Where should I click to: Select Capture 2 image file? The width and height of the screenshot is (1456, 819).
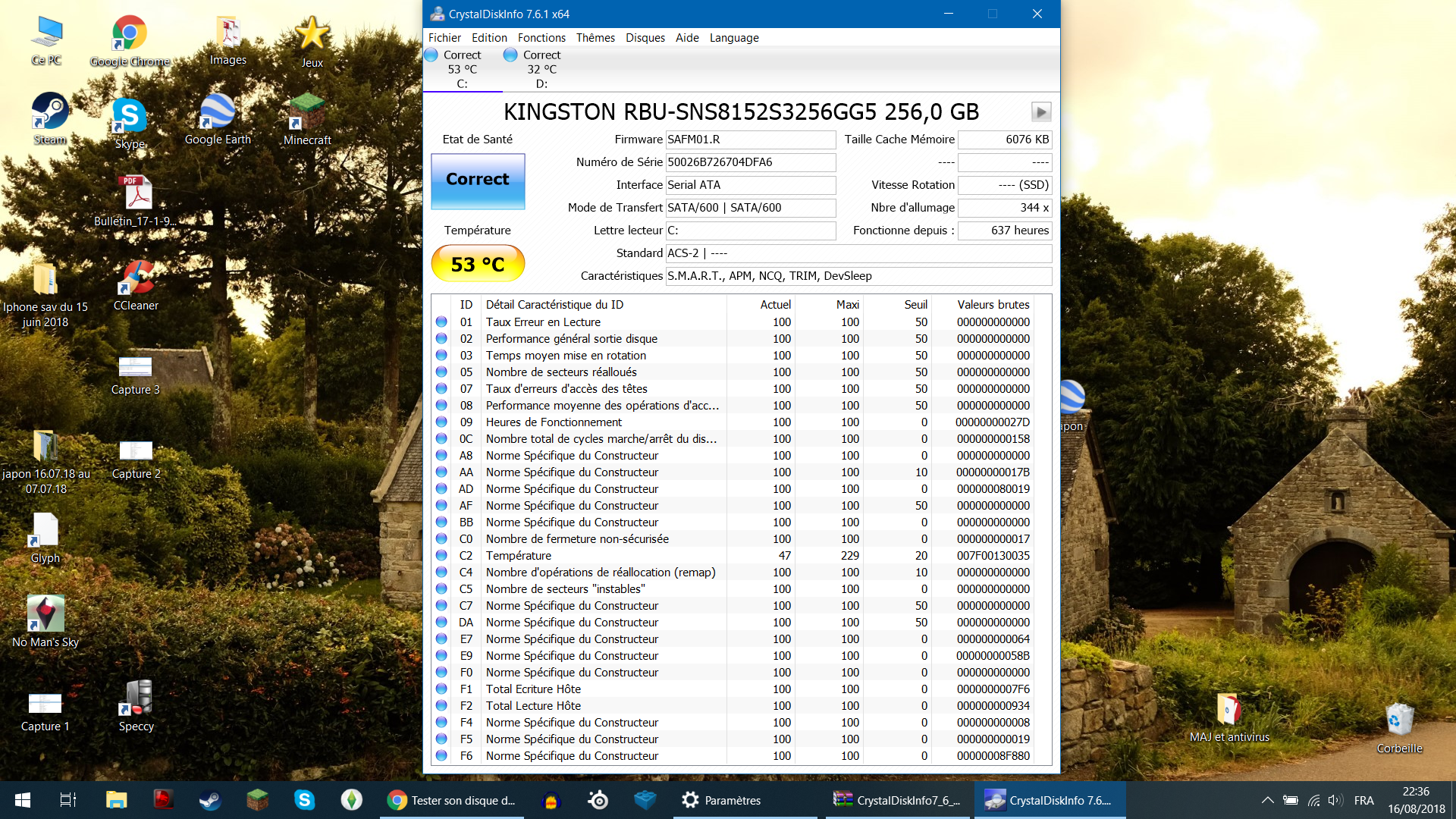pyautogui.click(x=136, y=460)
